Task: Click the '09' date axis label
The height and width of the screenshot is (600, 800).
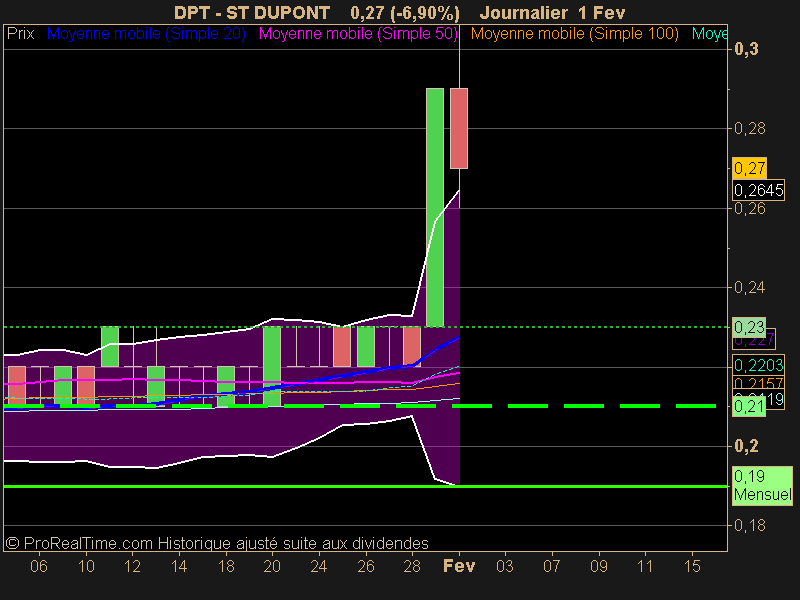Action: [599, 566]
